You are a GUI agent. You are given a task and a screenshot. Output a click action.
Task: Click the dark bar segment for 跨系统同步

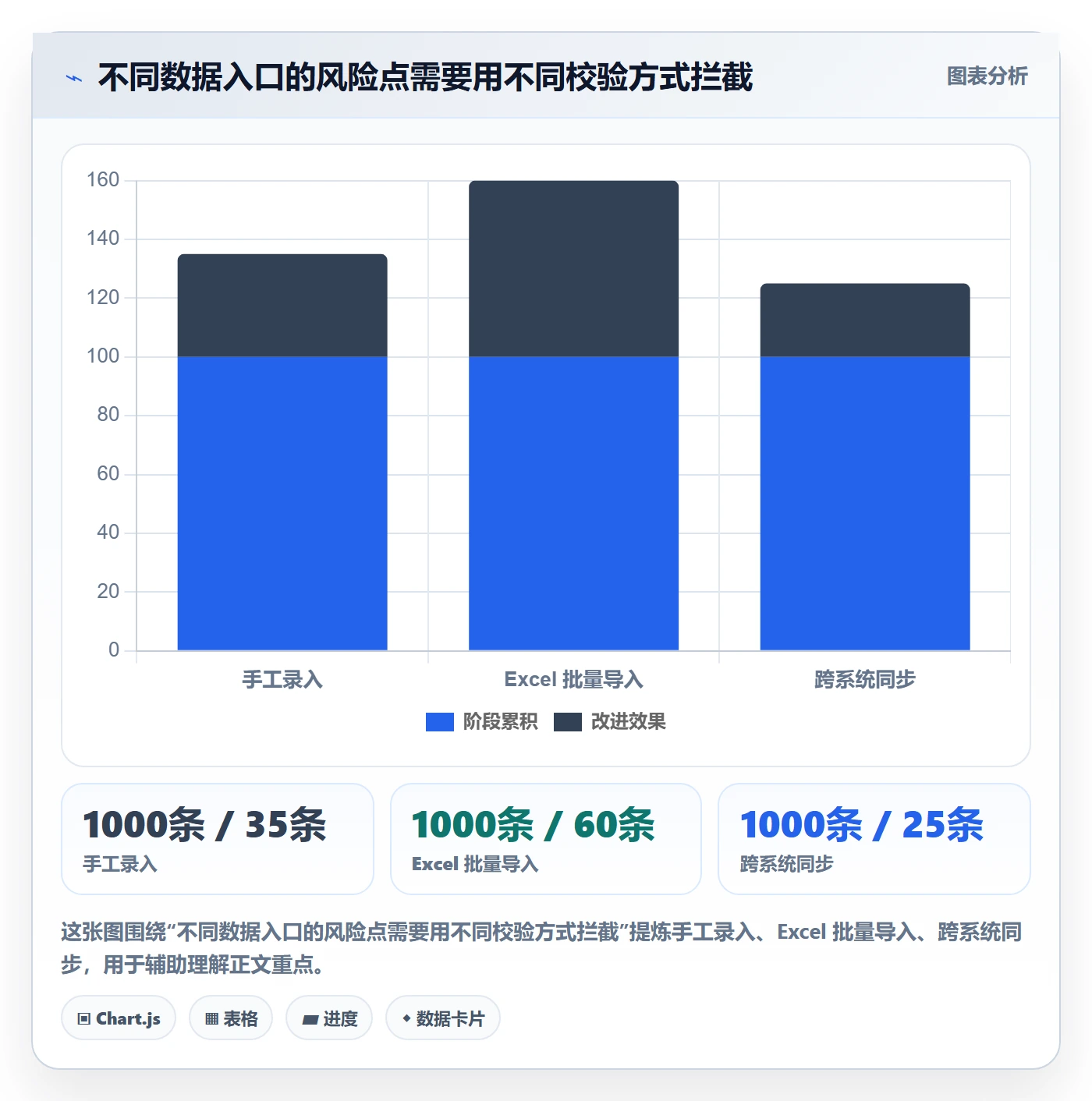[865, 320]
